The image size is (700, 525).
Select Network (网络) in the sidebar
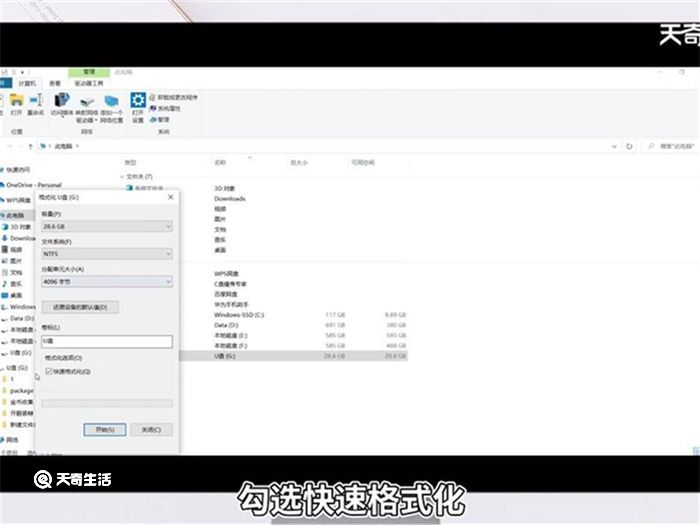(x=10, y=440)
